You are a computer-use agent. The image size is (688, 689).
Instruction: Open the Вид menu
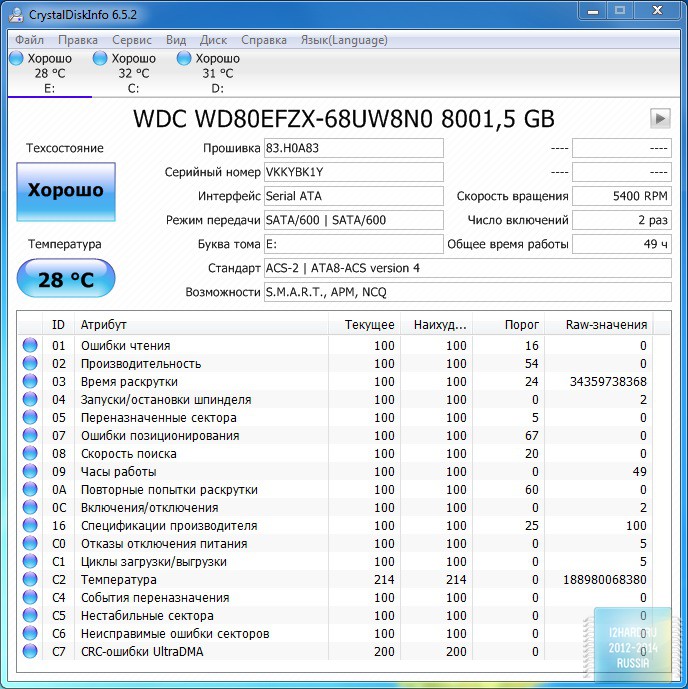click(x=176, y=40)
